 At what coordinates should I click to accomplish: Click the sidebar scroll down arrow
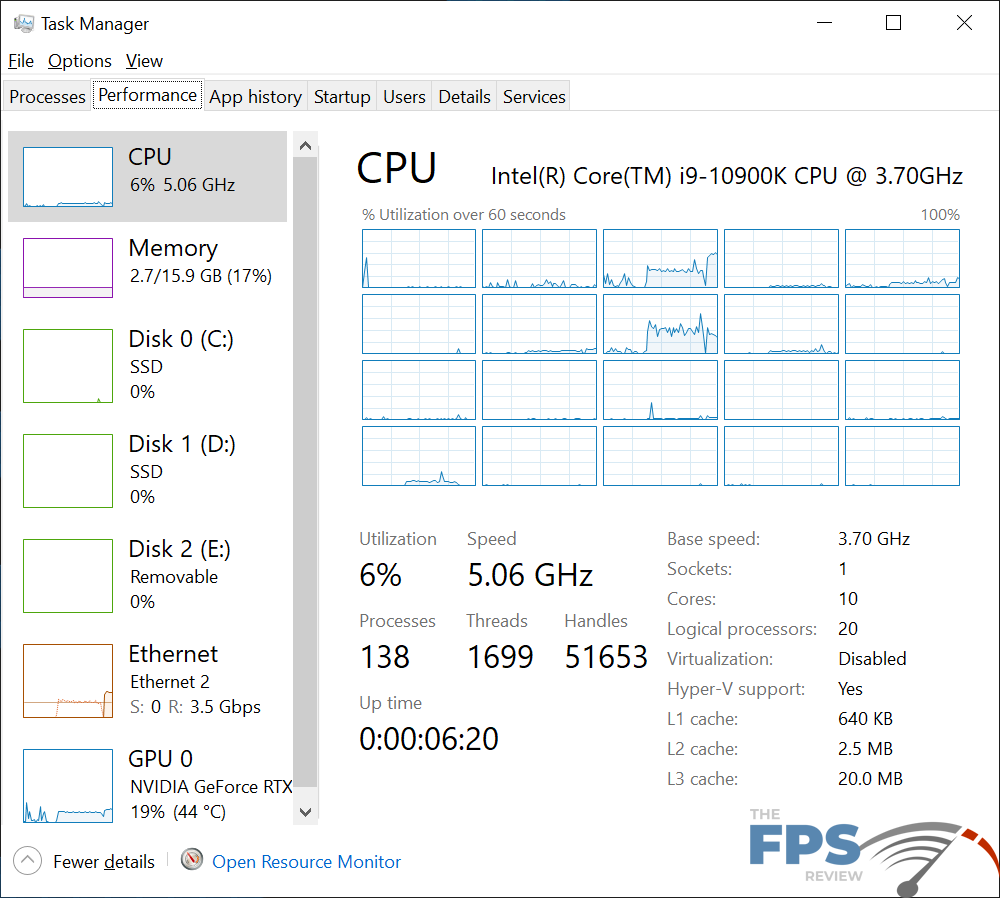point(305,812)
